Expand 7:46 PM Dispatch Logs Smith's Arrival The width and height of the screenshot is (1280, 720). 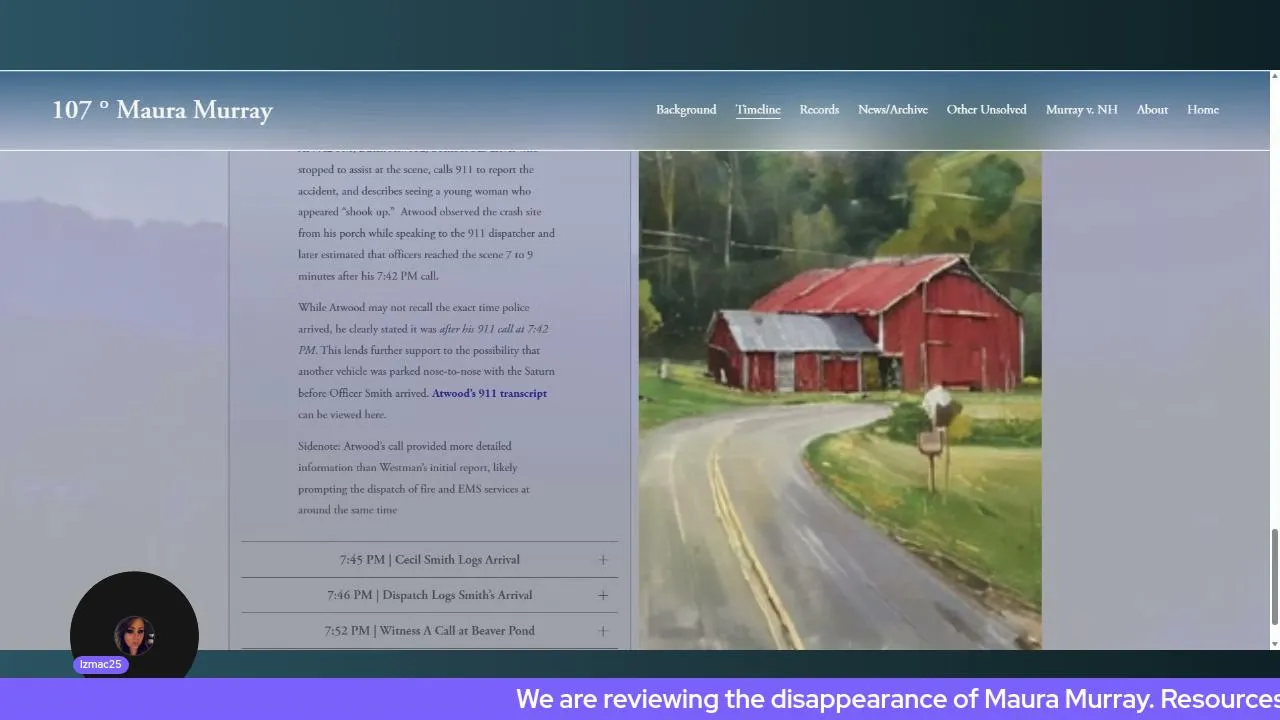[429, 595]
